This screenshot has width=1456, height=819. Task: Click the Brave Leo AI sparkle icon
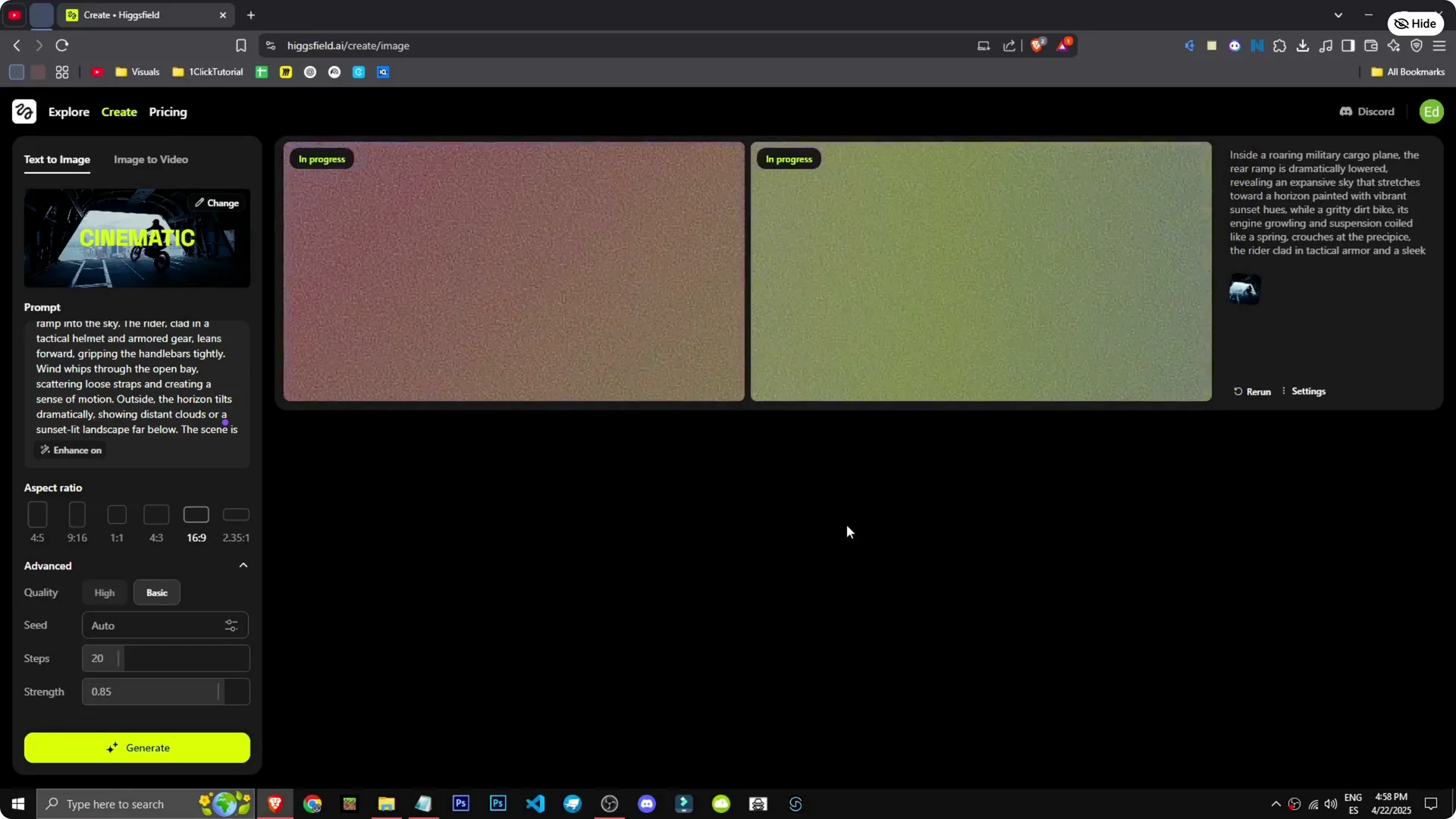[x=1394, y=45]
